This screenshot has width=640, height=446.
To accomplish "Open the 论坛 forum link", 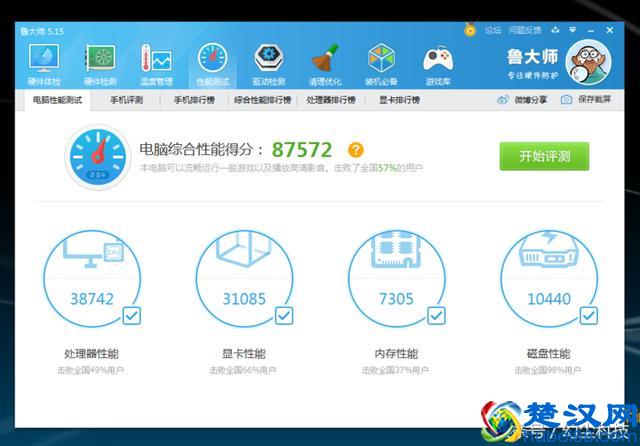I will pos(493,30).
